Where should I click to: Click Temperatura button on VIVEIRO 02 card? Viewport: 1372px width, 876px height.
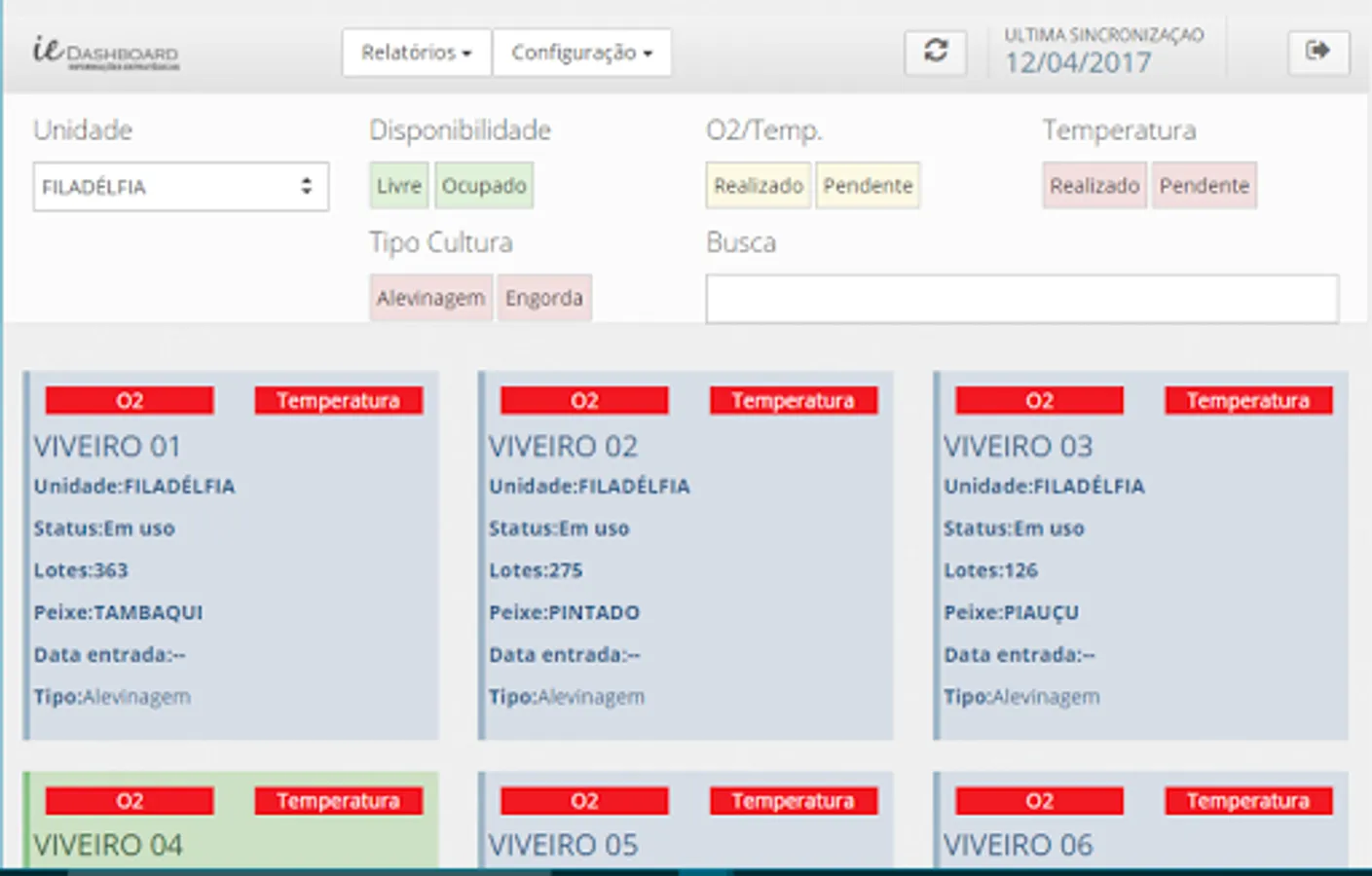click(x=794, y=401)
